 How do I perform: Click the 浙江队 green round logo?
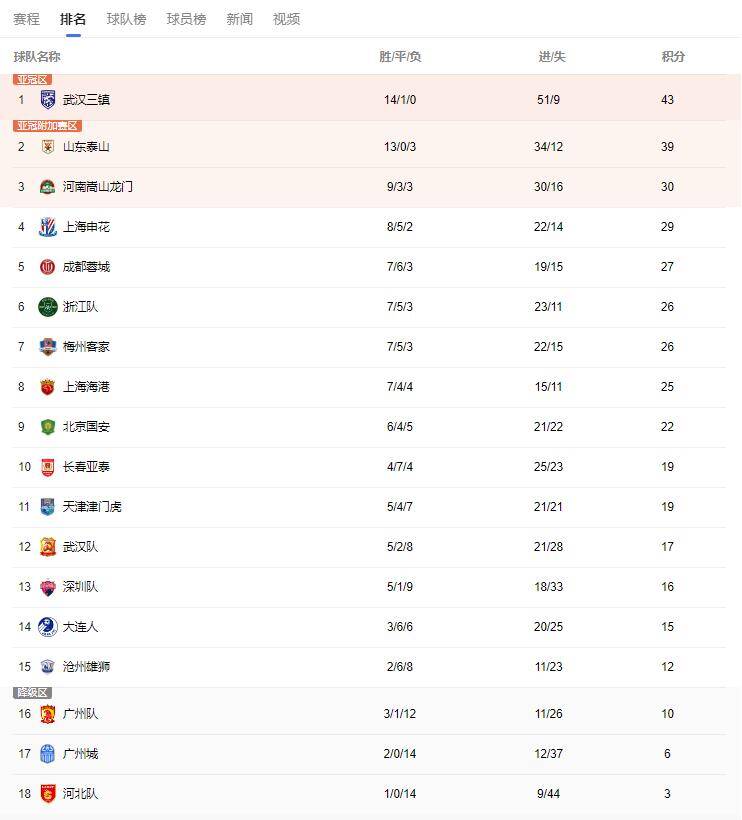pos(48,307)
